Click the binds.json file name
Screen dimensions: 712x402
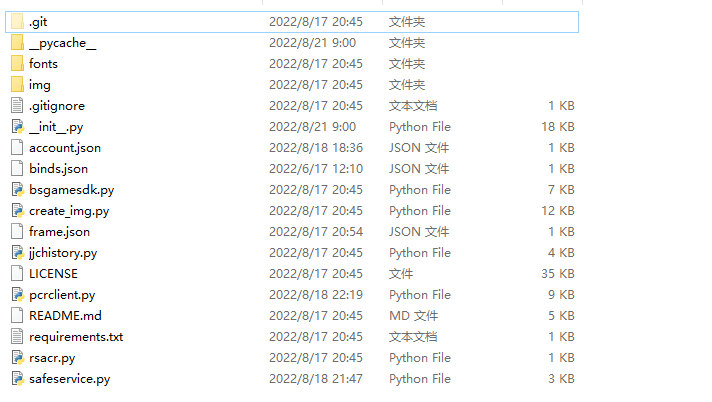pos(59,169)
